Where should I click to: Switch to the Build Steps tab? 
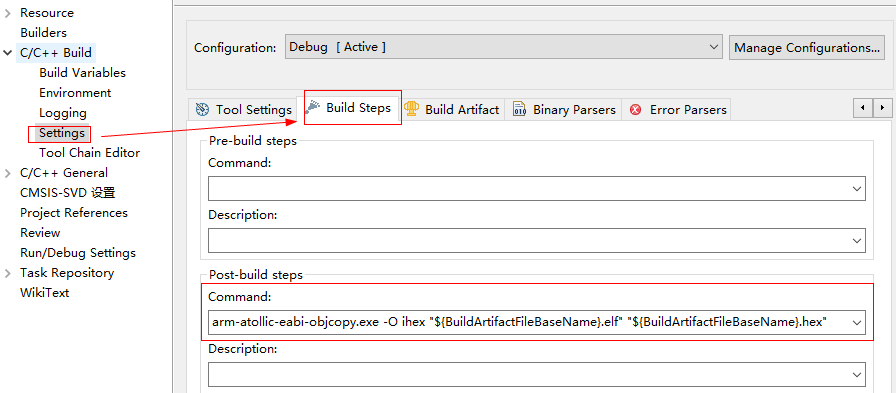coord(350,107)
